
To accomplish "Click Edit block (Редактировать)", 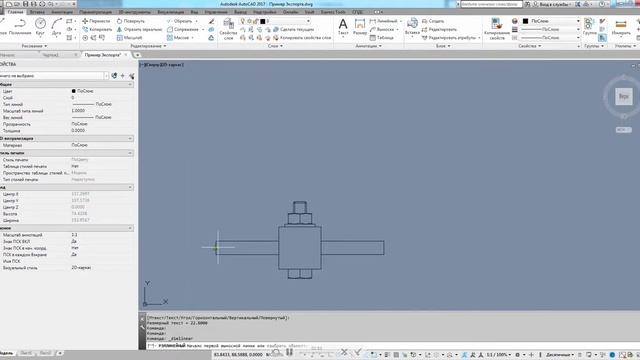I will pyautogui.click(x=439, y=29).
